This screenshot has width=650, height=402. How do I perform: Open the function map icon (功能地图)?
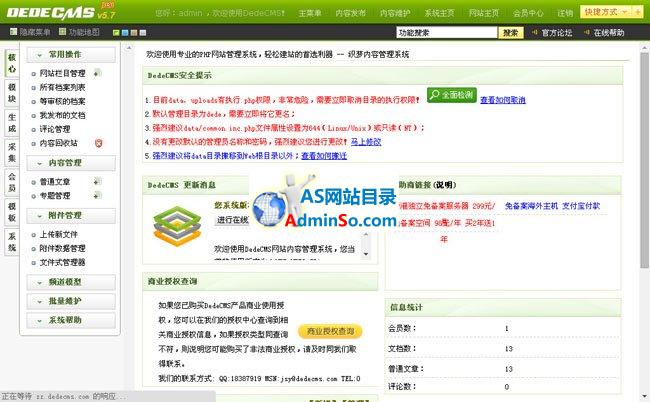click(x=62, y=31)
